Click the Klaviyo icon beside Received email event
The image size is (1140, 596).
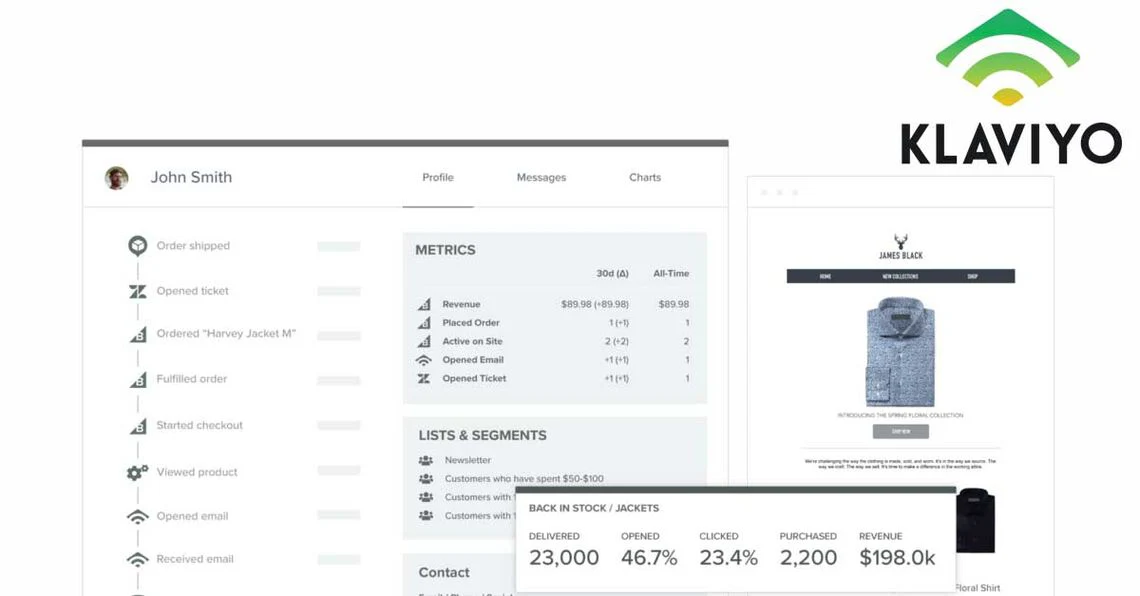137,560
